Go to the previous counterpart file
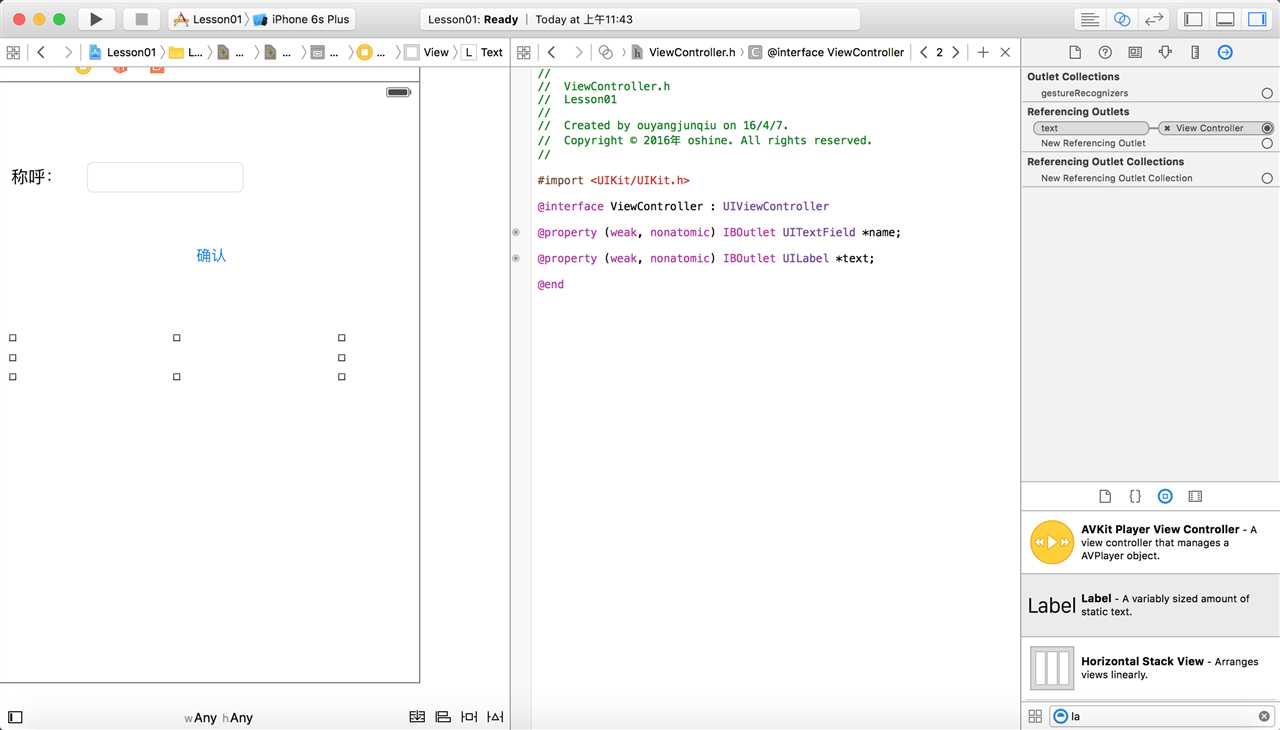 (x=923, y=52)
